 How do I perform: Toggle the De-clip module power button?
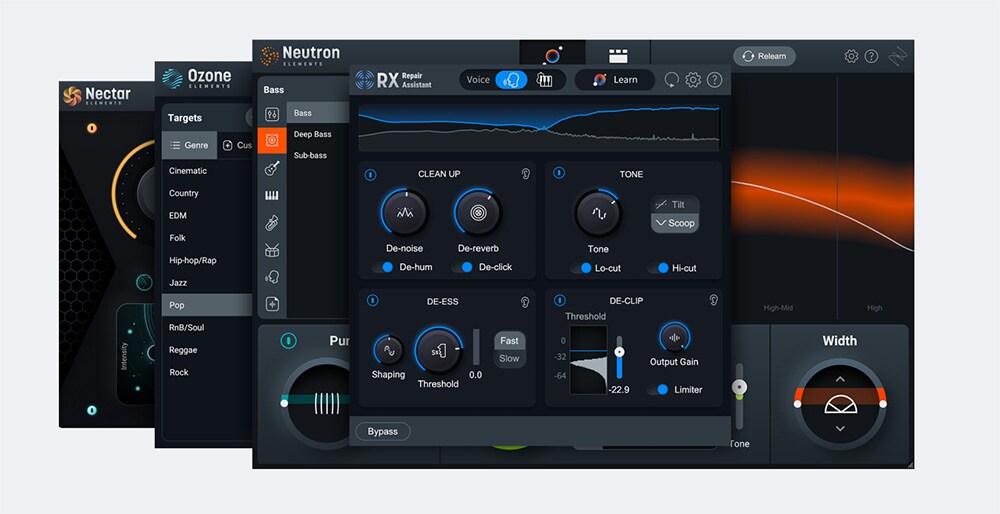click(x=559, y=300)
